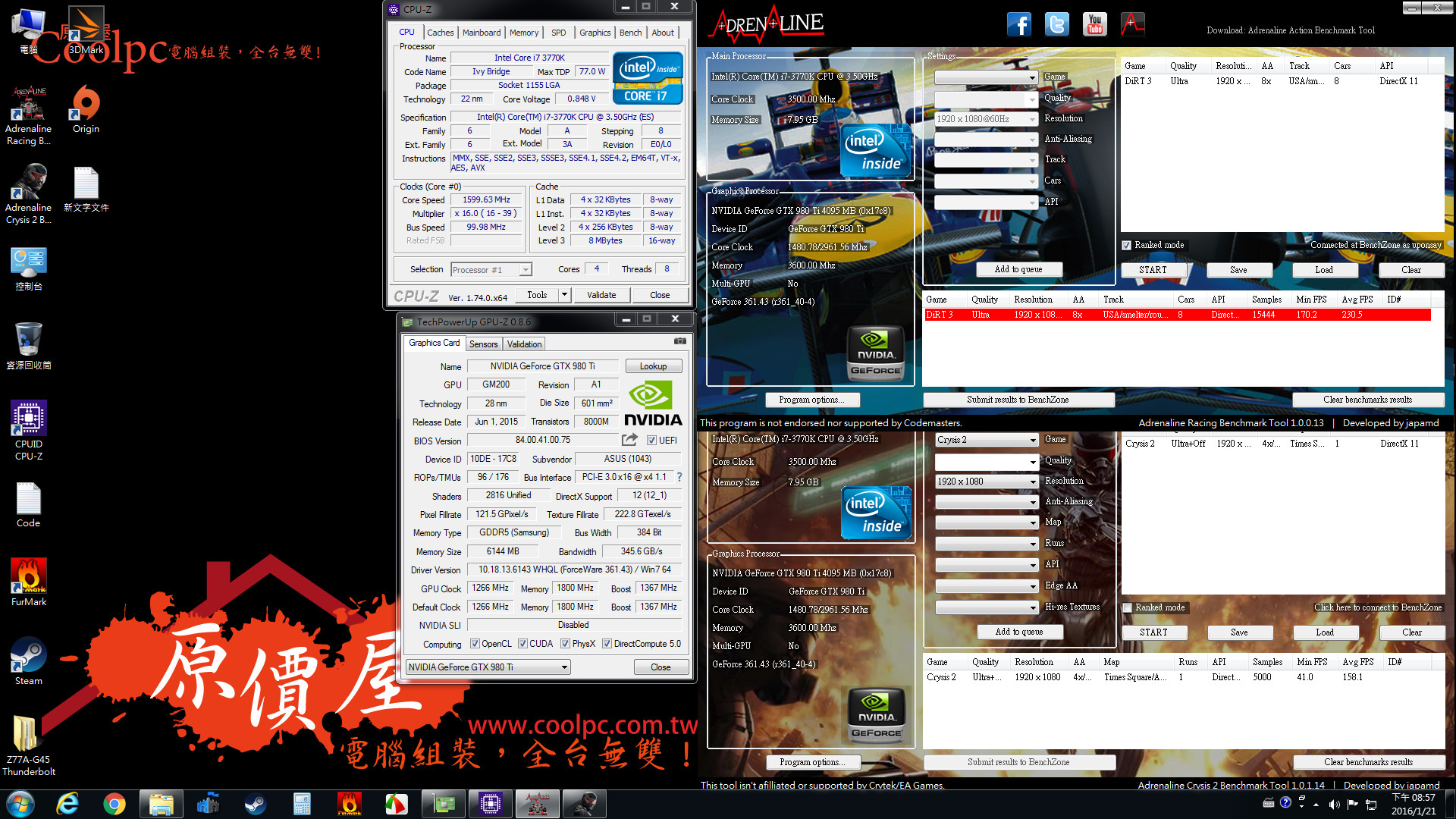
Task: Open the Bench tab in CPU-Z
Action: point(630,33)
